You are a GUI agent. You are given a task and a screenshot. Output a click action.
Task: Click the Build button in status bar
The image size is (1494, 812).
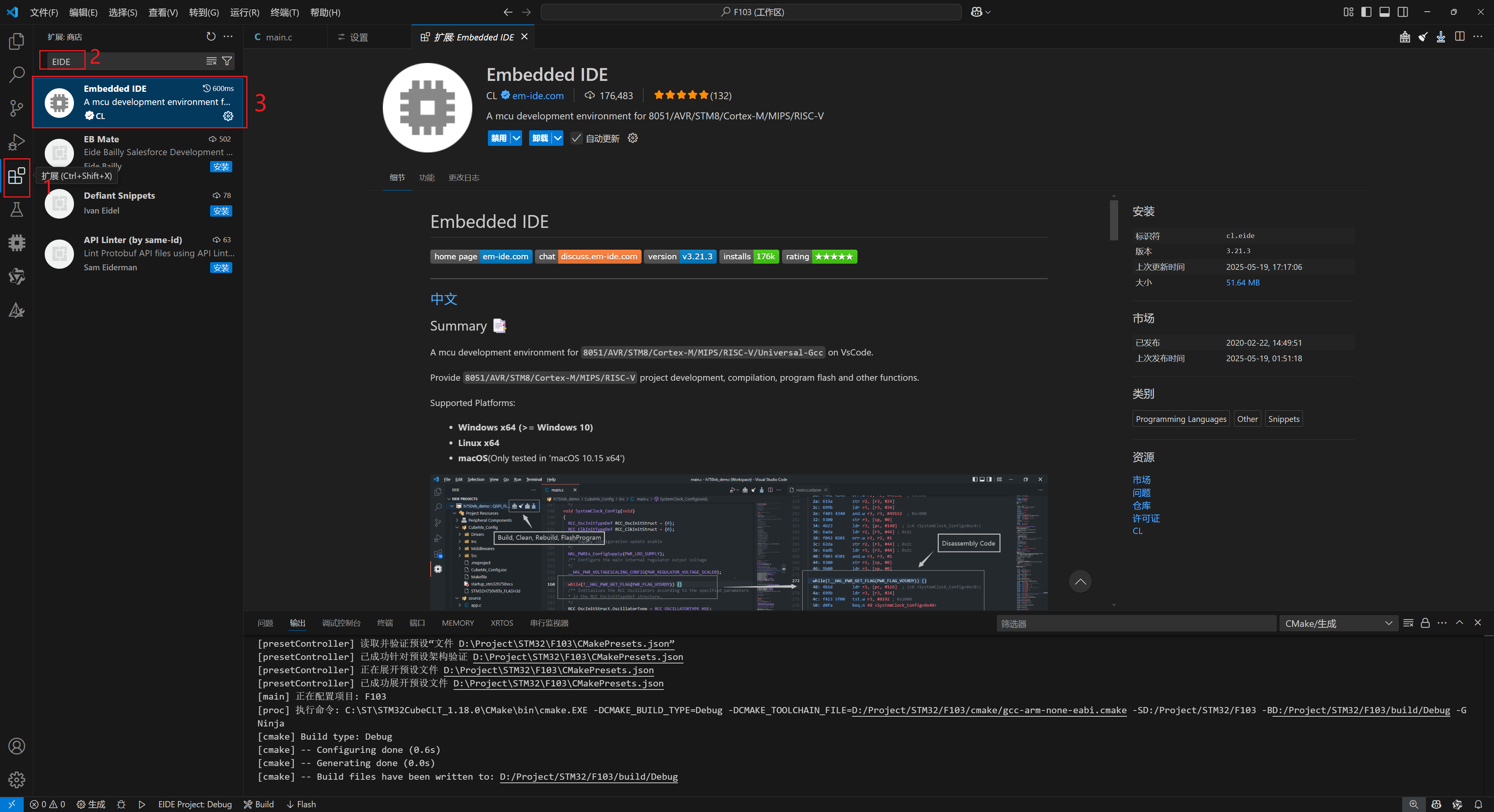(259, 805)
